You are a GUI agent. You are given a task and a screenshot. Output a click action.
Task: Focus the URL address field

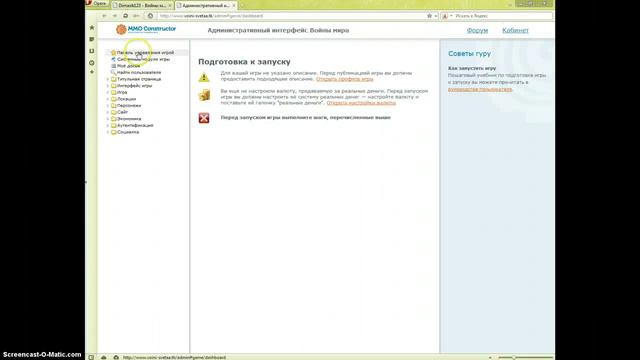pyautogui.click(x=290, y=16)
